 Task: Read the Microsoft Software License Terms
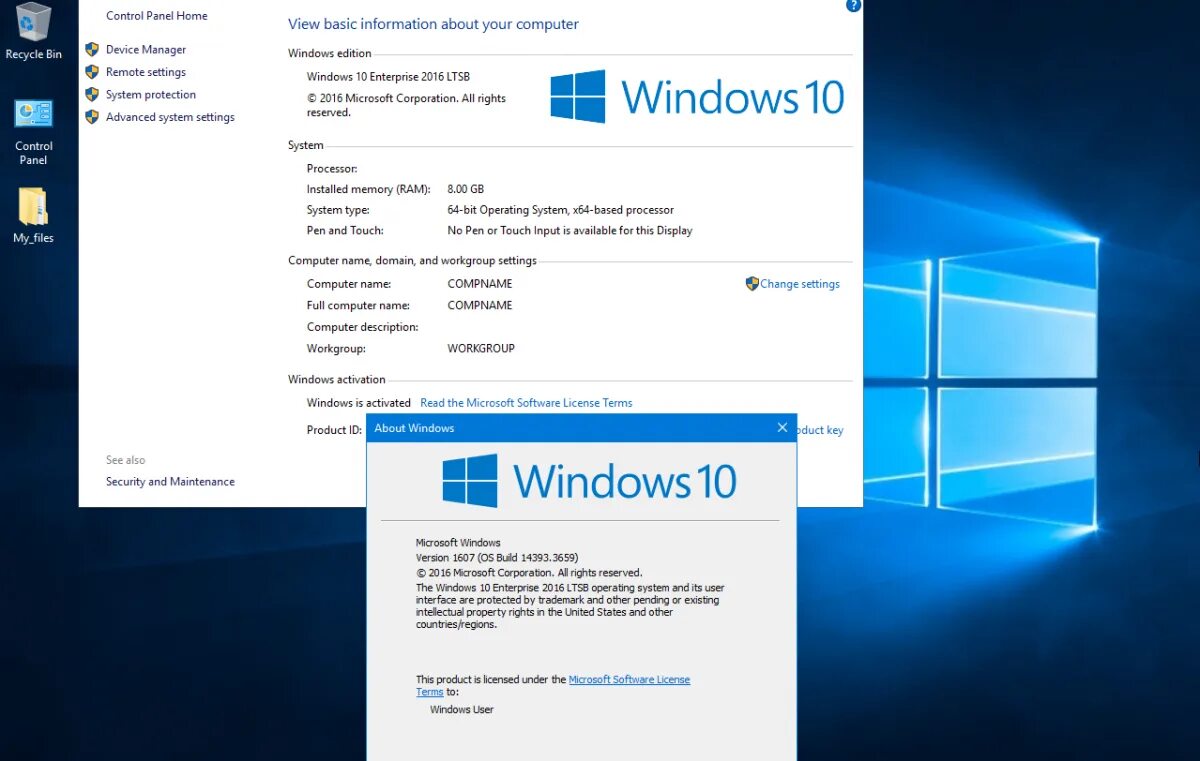point(526,402)
